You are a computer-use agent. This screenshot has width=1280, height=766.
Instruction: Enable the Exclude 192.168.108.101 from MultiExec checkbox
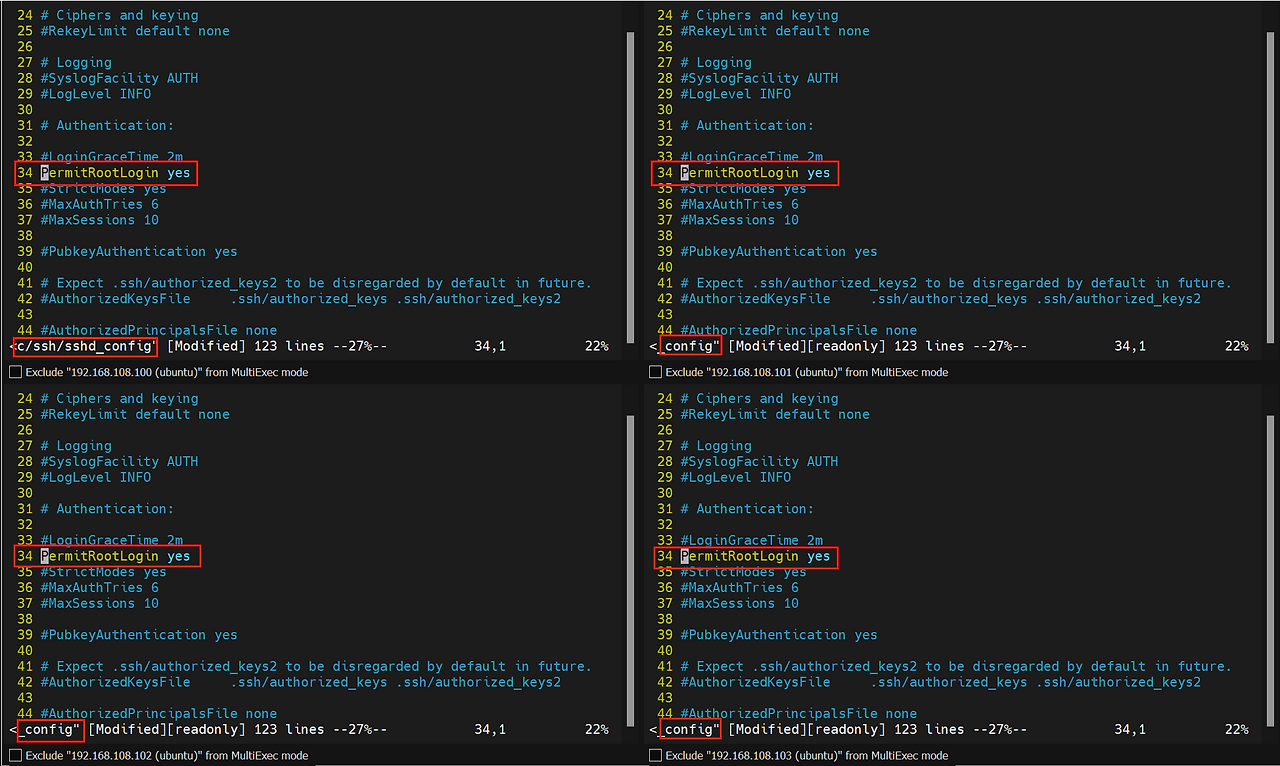[655, 372]
